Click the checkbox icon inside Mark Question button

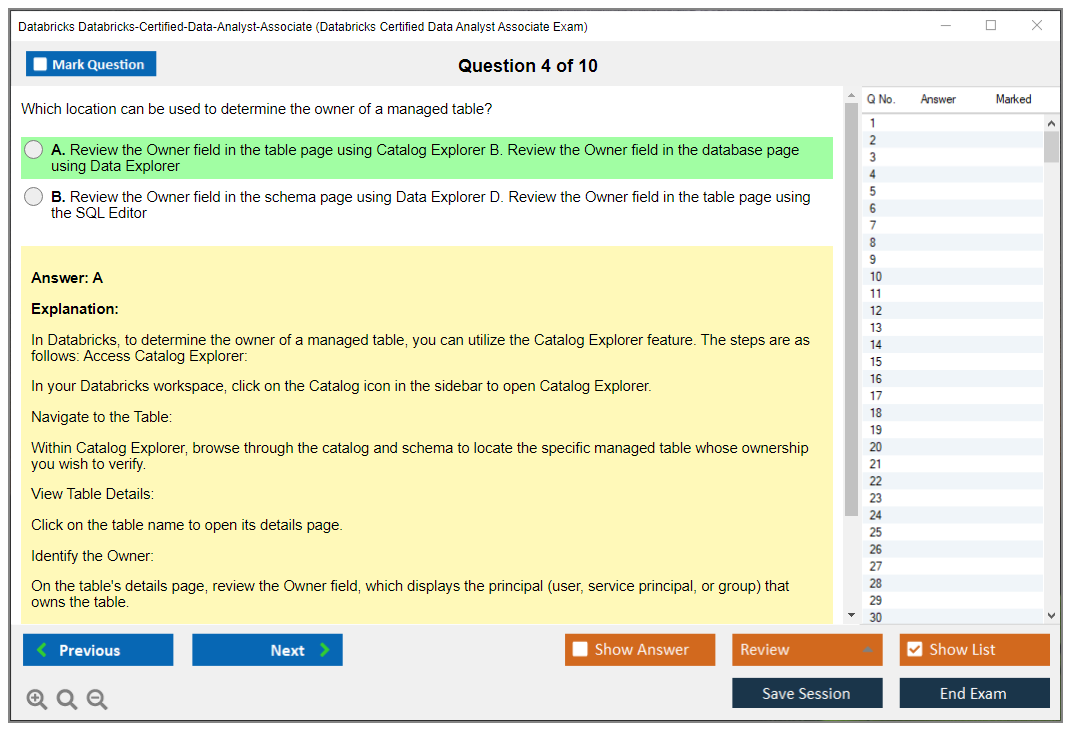[x=40, y=63]
